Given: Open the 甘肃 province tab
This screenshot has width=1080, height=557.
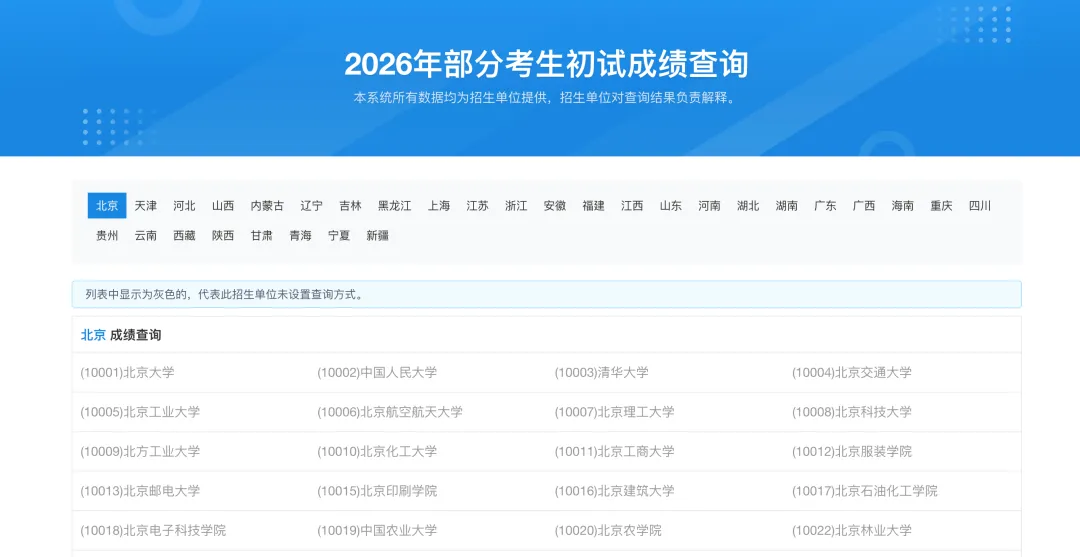Looking at the screenshot, I should [261, 235].
